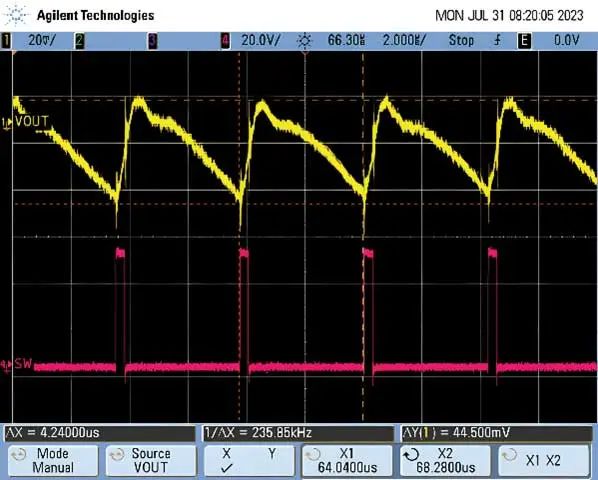Click the 66.30 us delay value
The width and height of the screenshot is (598, 480).
pos(346,40)
